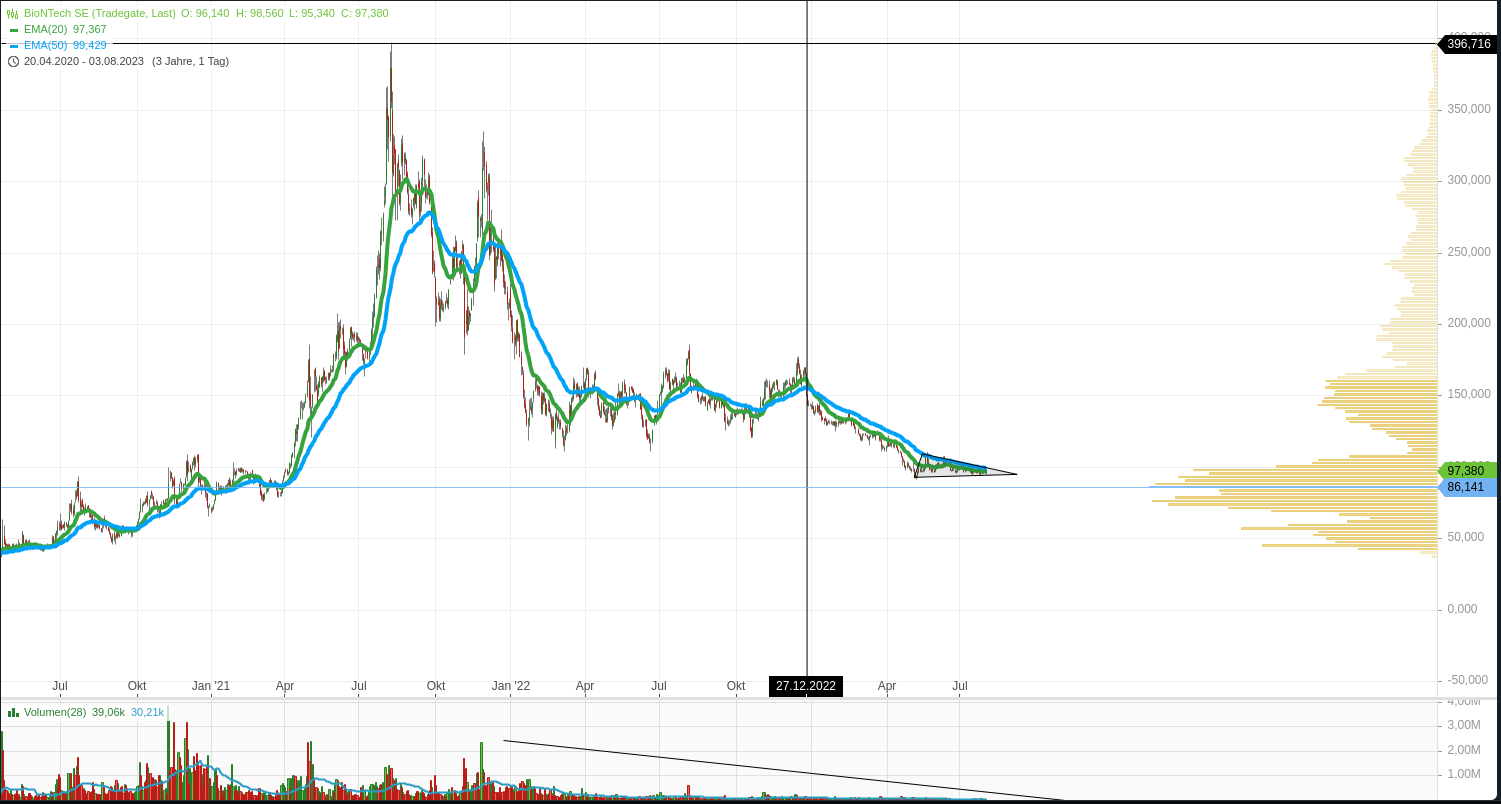Image resolution: width=1501 pixels, height=804 pixels.
Task: Click the 200,000 price axis label
Action: [1469, 323]
